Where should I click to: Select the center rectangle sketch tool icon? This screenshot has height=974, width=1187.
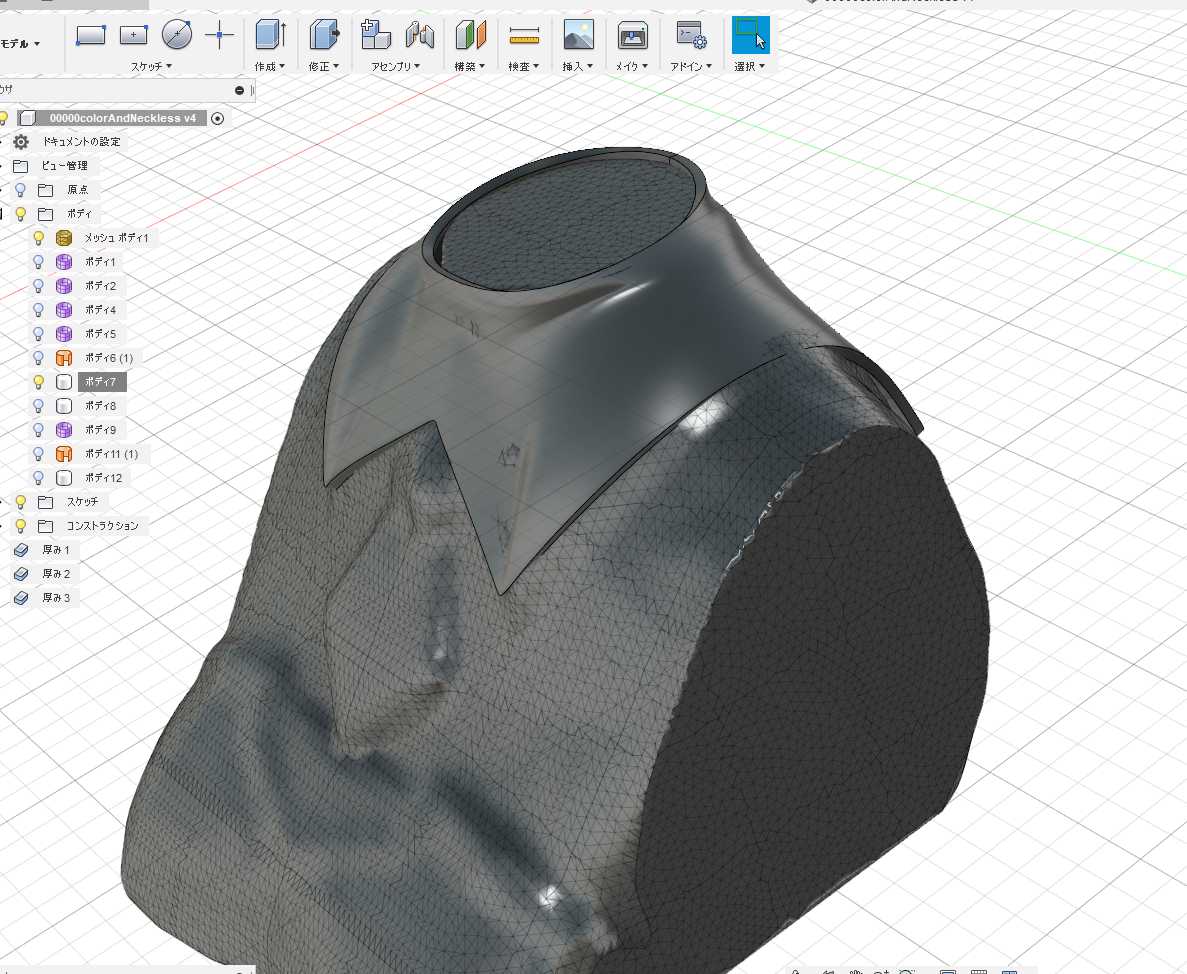point(134,35)
